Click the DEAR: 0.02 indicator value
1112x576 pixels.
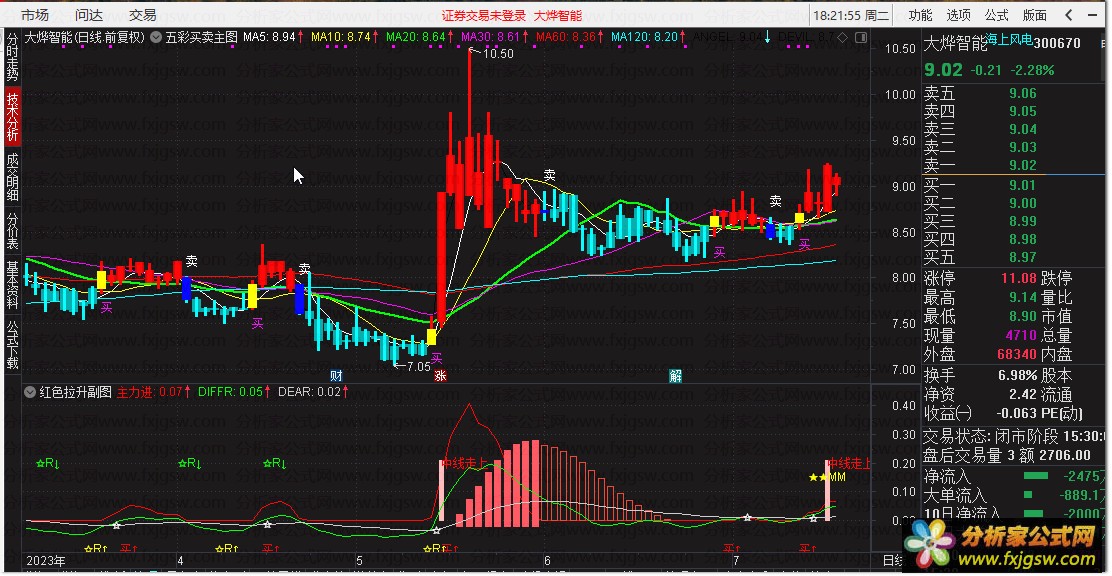(x=313, y=392)
